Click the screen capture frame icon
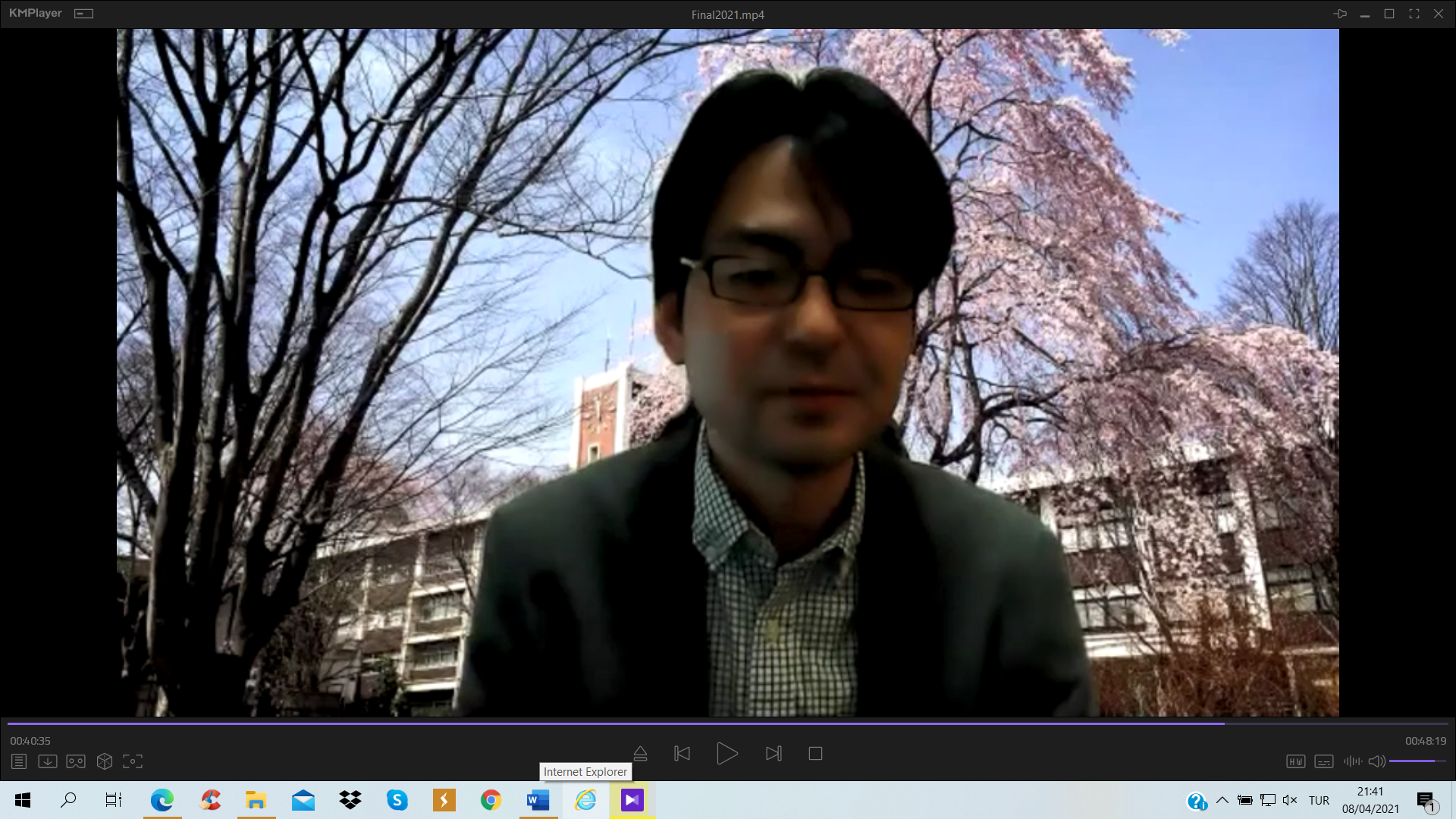The height and width of the screenshot is (819, 1456). 133,761
